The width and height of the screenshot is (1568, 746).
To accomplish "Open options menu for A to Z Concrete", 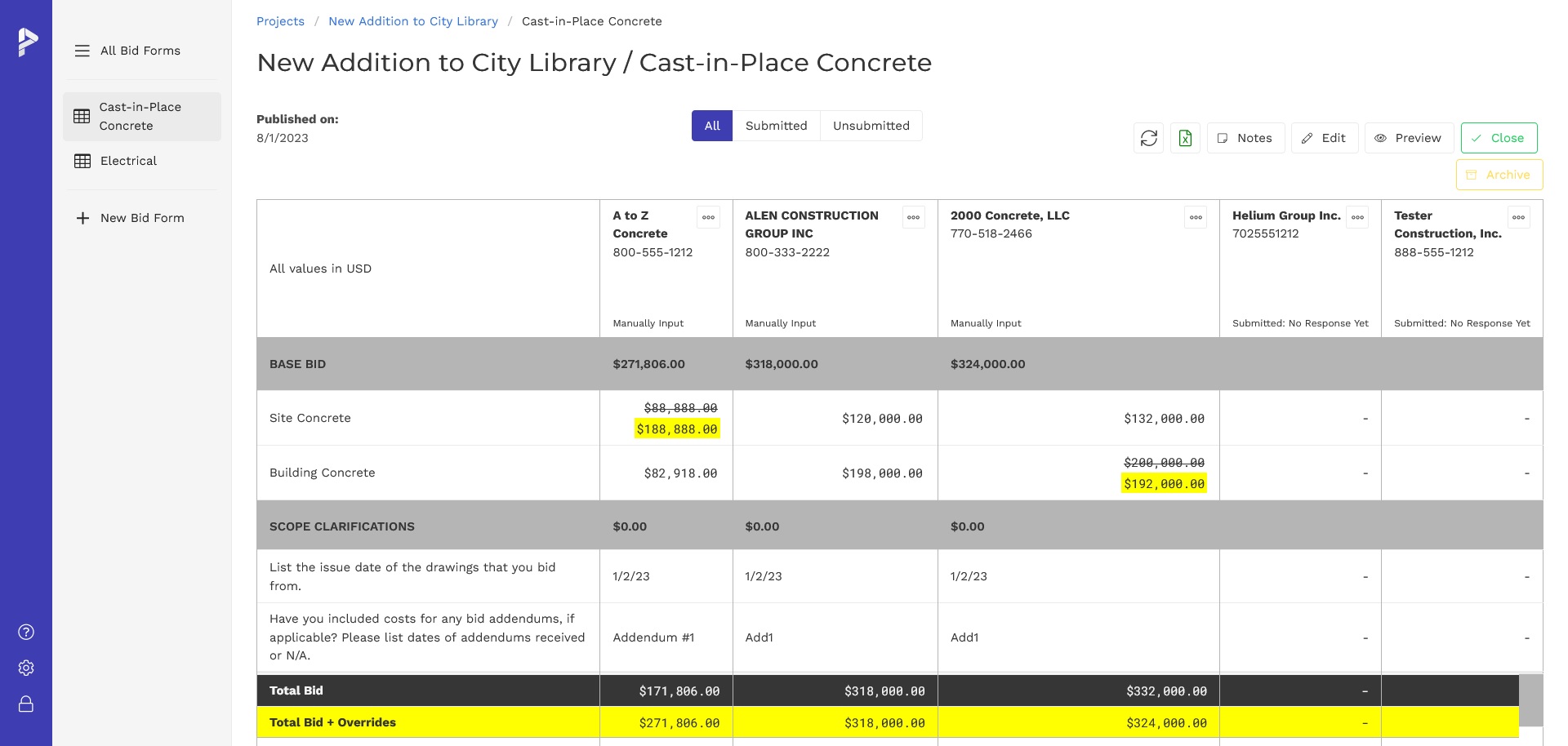I will 708,217.
